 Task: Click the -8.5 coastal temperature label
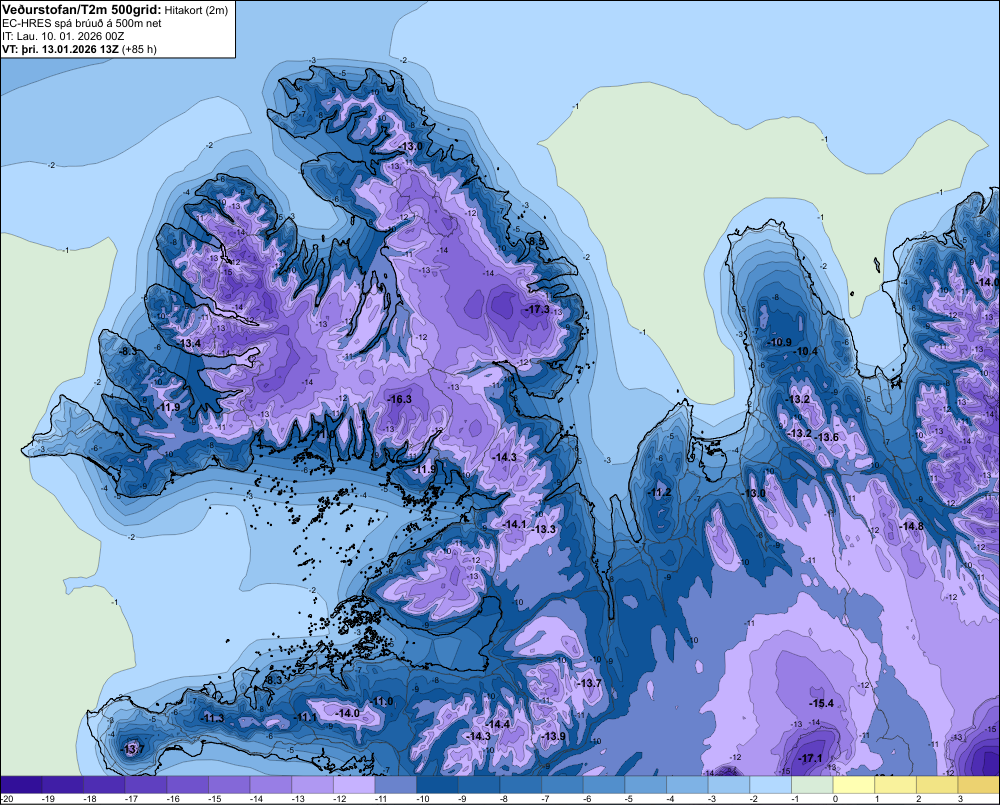tap(538, 241)
